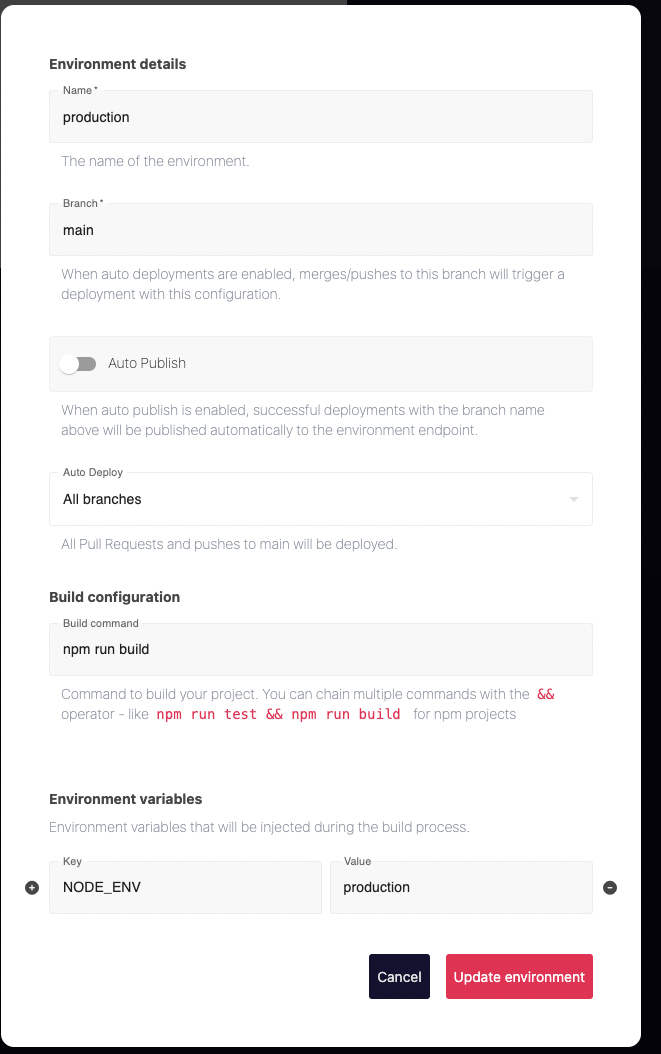
Task: Click the Environment details heading
Action: coord(117,63)
